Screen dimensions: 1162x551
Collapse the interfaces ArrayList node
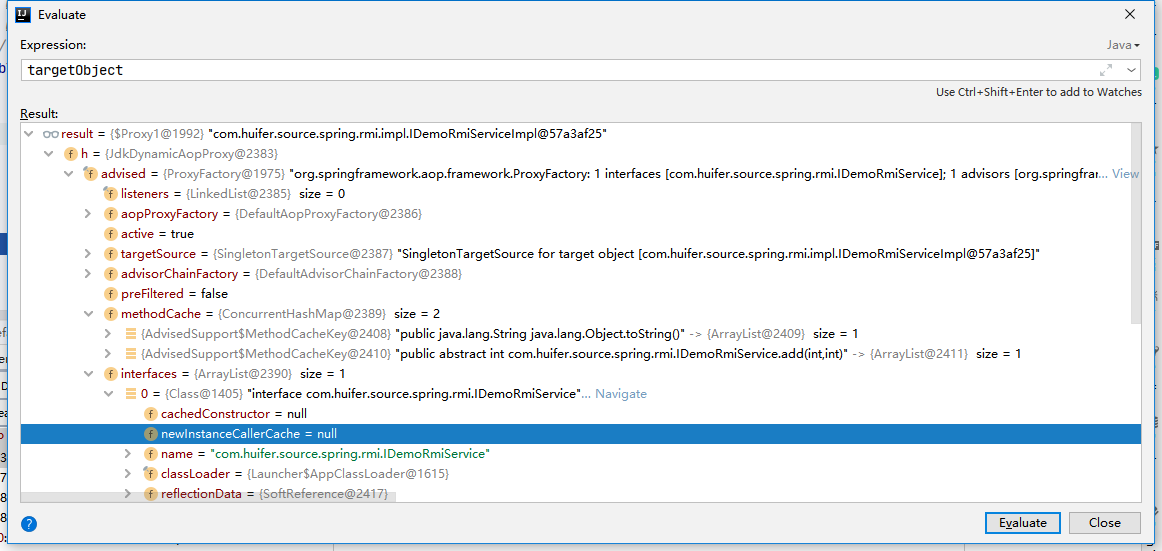click(x=88, y=374)
